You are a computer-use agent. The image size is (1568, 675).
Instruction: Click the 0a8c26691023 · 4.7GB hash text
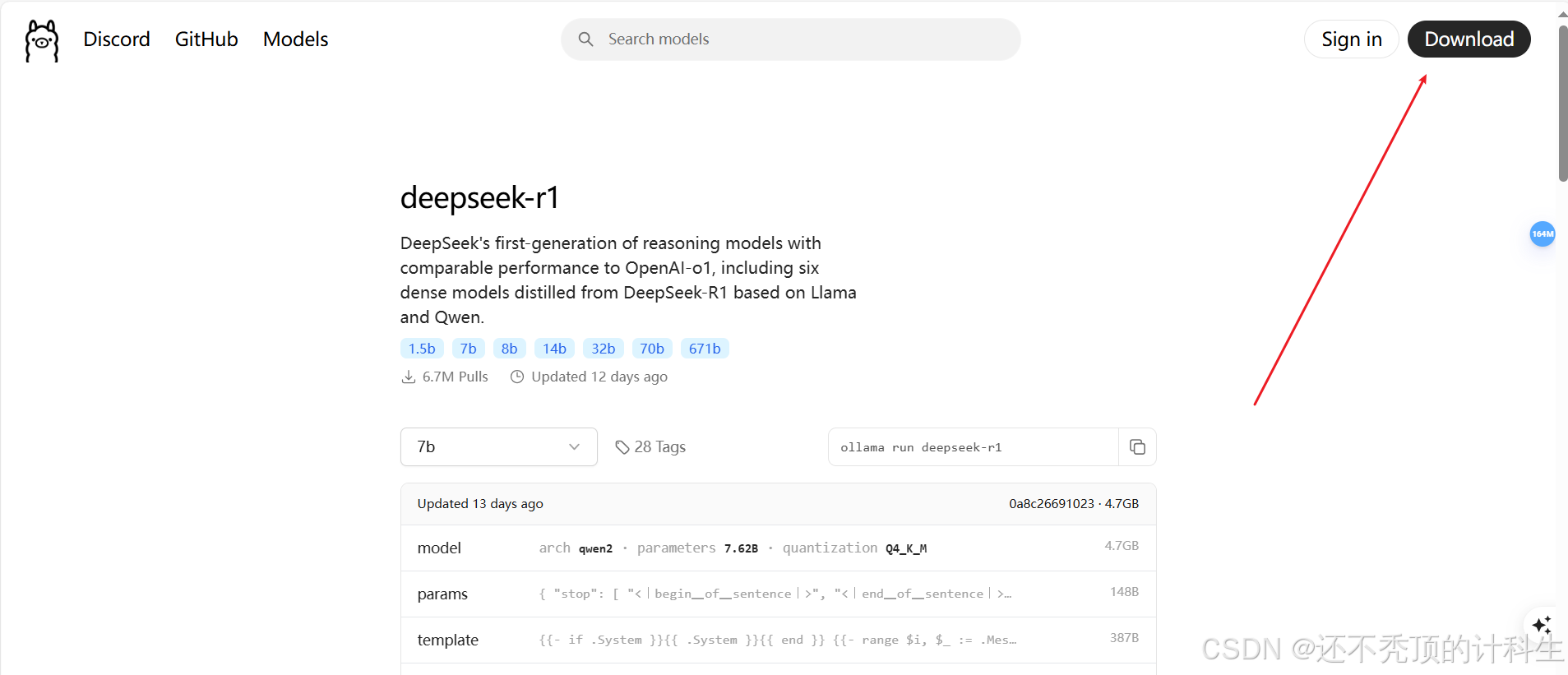tap(1074, 504)
